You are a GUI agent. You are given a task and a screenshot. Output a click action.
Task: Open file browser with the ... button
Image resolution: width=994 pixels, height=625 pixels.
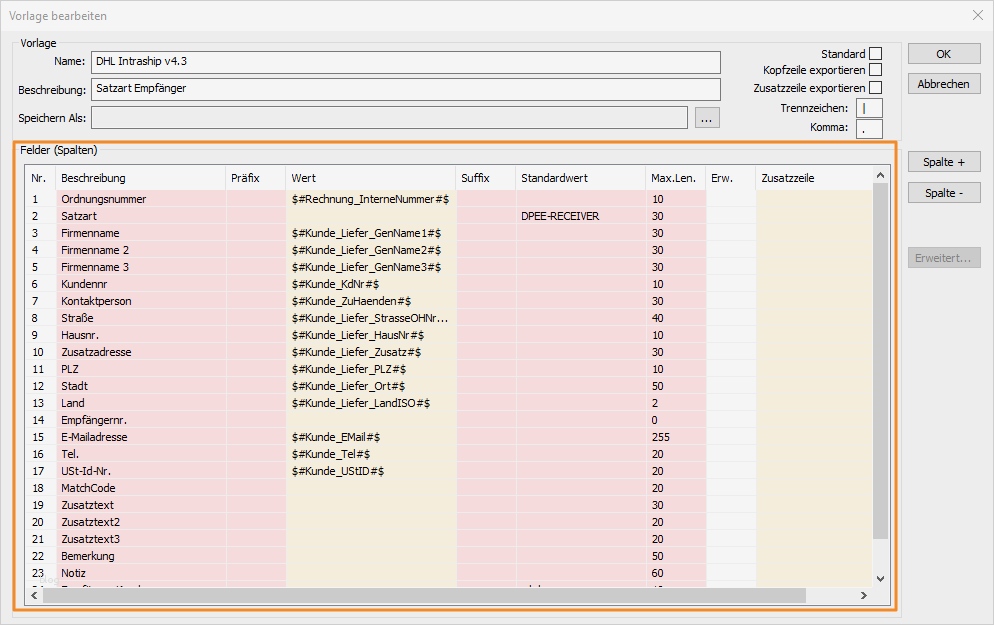click(707, 118)
